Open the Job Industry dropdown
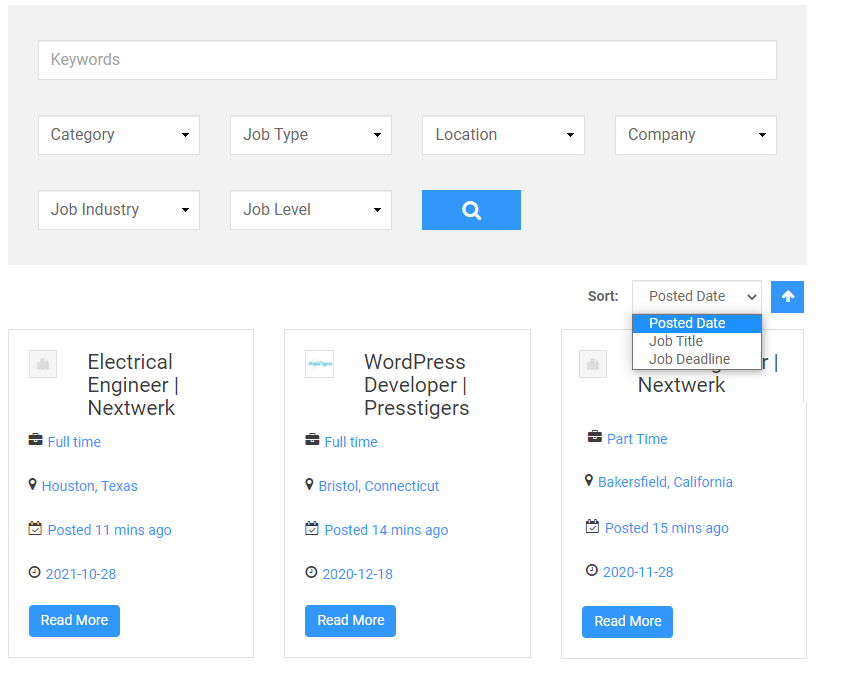 [119, 210]
